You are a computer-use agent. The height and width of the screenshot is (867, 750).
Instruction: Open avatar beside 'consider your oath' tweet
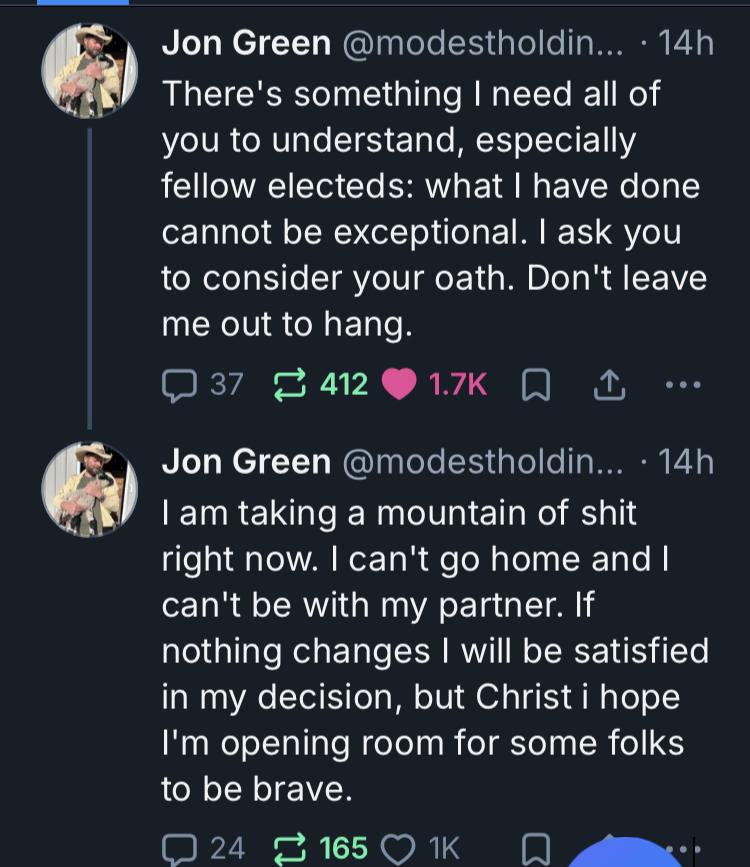click(89, 71)
